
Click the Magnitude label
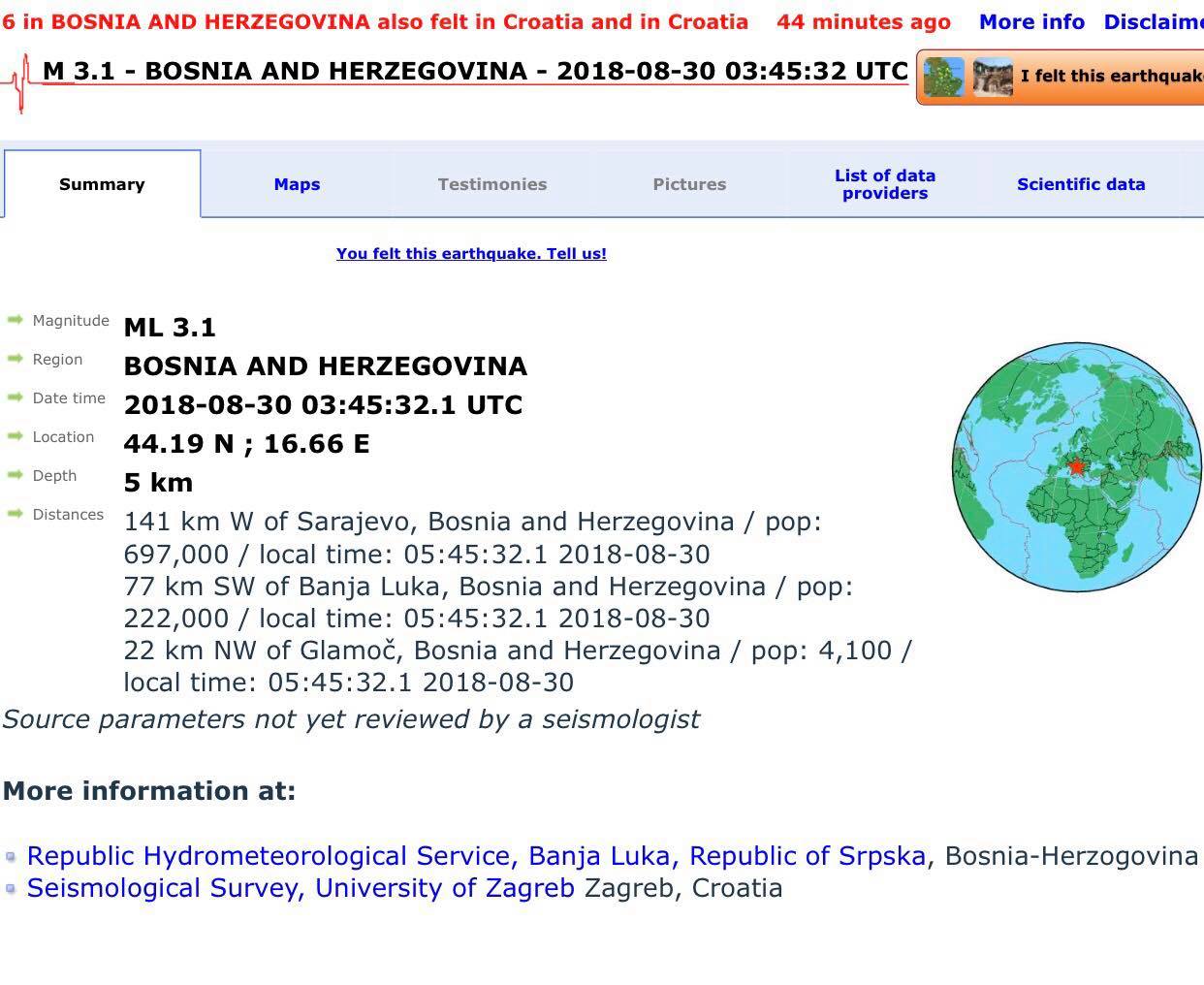click(71, 321)
